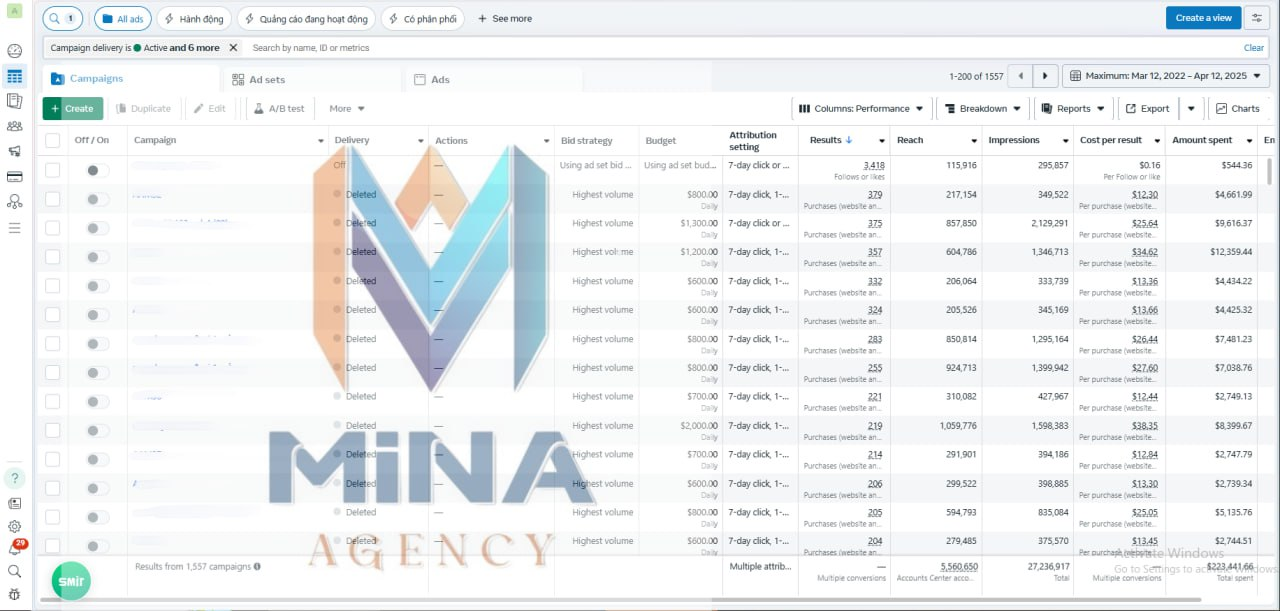The width and height of the screenshot is (1280, 611).
Task: Select the Campaigns table icon in sidebar
Action: (x=14, y=76)
